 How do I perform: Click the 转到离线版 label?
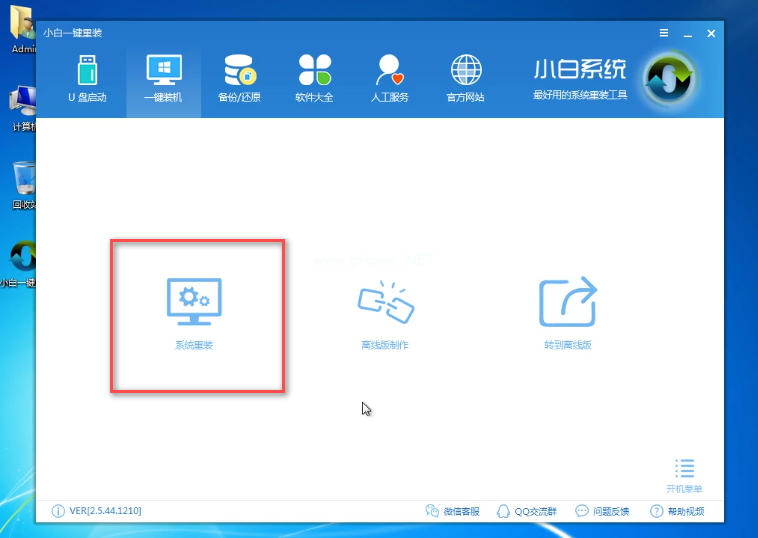[x=568, y=345]
